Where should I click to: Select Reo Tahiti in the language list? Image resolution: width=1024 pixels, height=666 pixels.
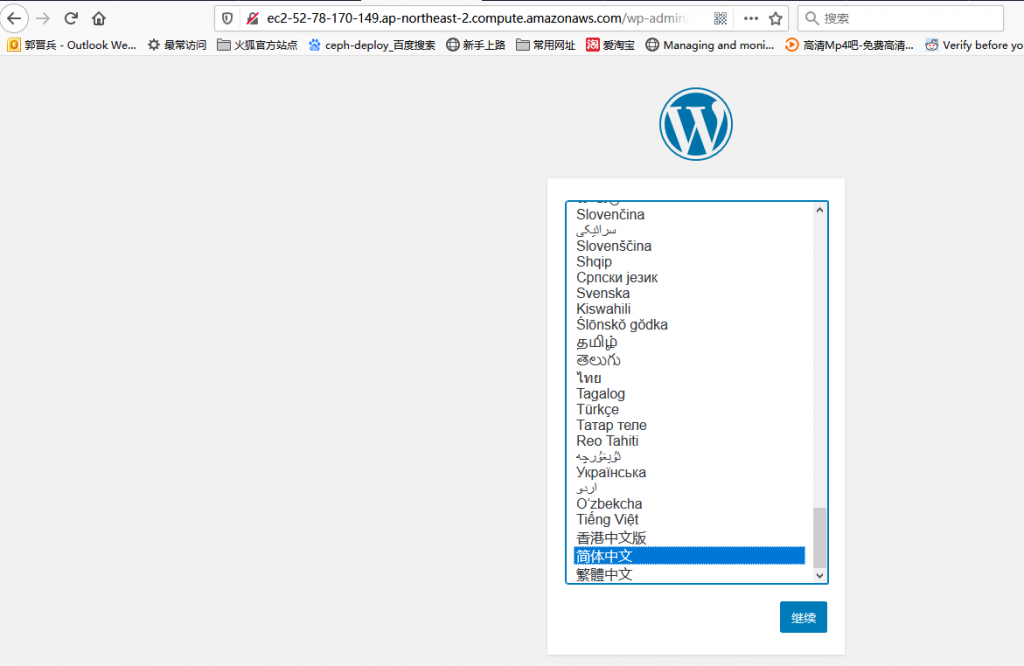click(x=690, y=441)
